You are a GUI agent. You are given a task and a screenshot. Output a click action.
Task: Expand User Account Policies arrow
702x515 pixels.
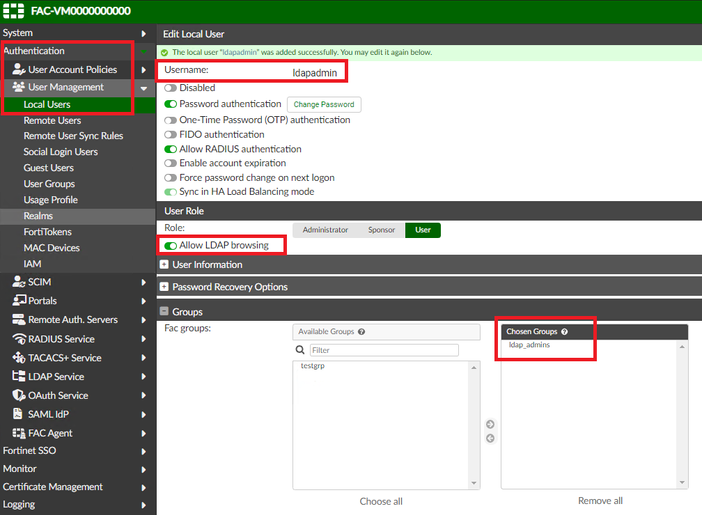point(144,70)
